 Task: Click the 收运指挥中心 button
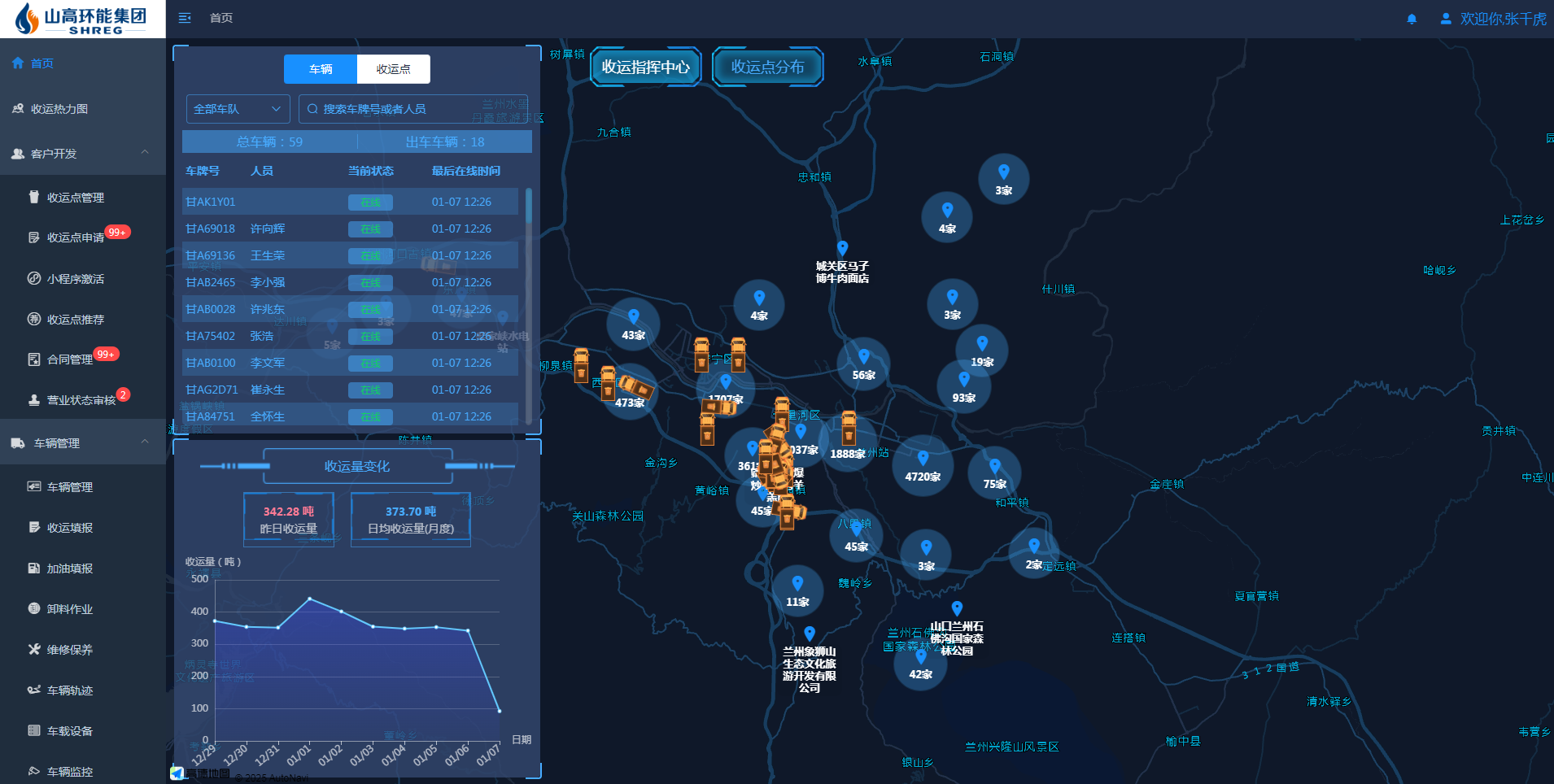[x=646, y=67]
